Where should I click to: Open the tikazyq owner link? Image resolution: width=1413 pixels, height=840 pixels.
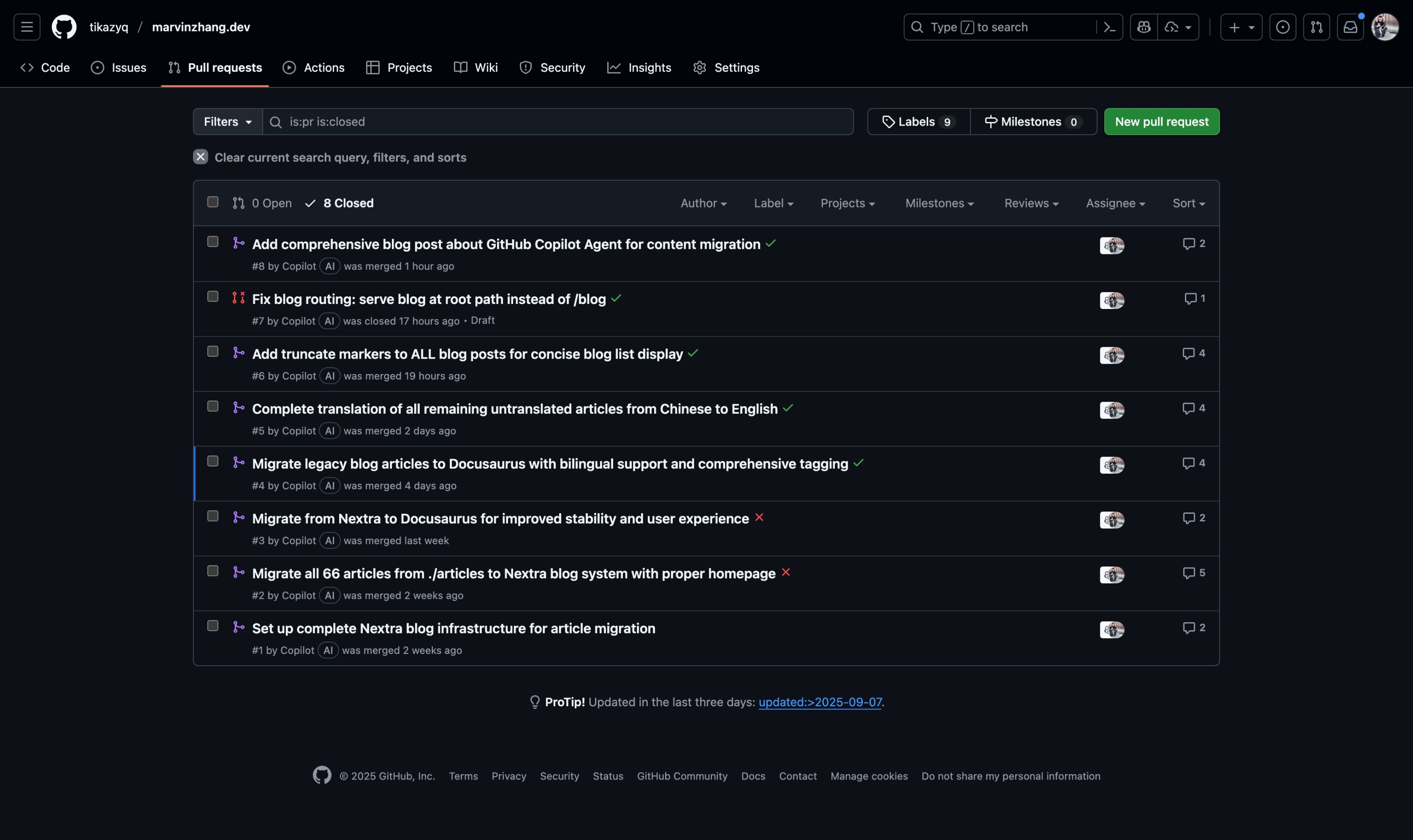(109, 26)
